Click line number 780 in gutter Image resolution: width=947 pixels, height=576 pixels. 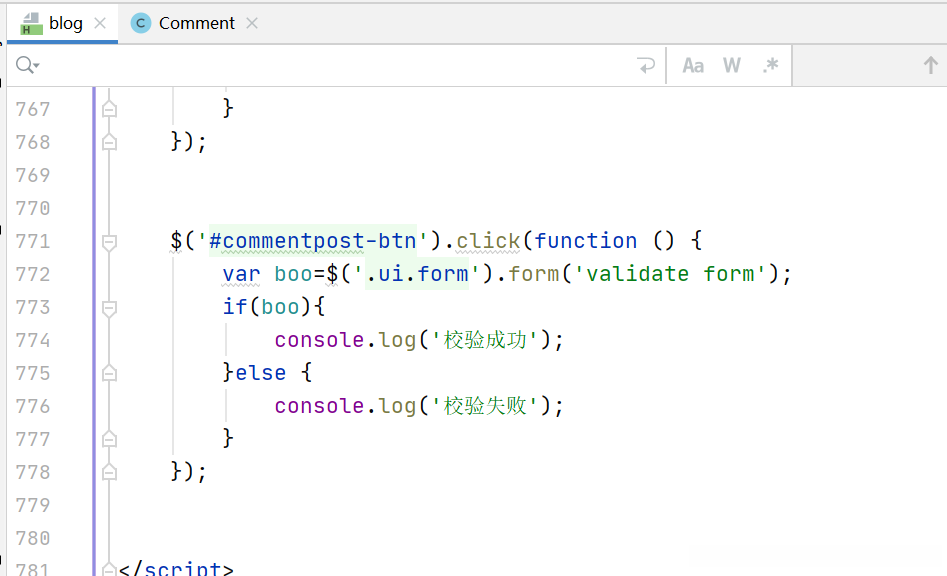[33, 539]
